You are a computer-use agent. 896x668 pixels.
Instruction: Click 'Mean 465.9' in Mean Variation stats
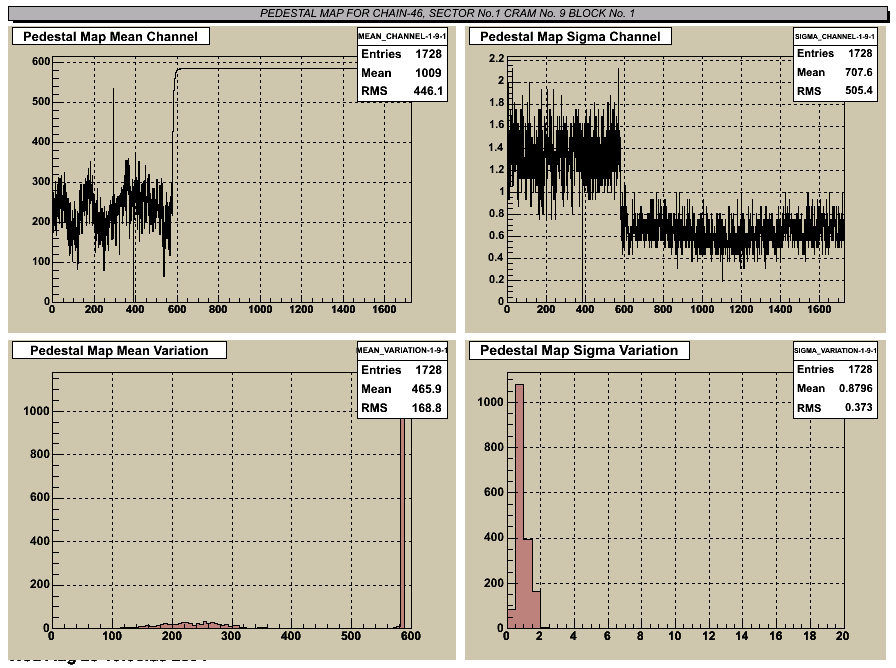pos(402,389)
